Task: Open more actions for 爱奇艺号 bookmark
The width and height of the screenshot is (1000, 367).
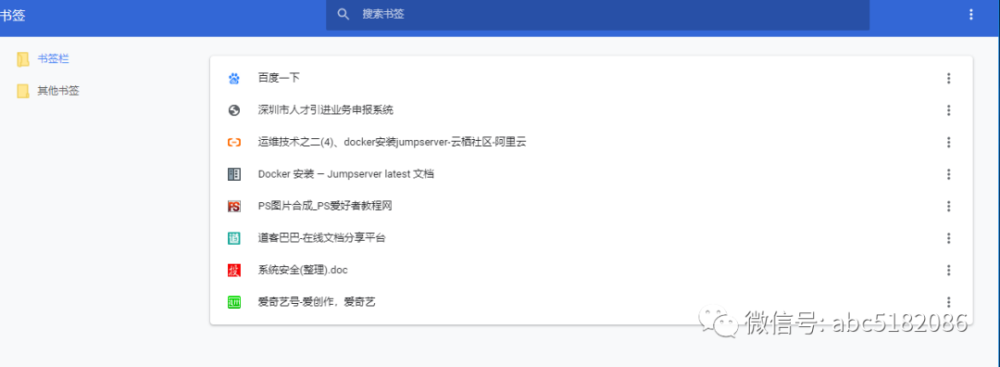Action: click(948, 302)
